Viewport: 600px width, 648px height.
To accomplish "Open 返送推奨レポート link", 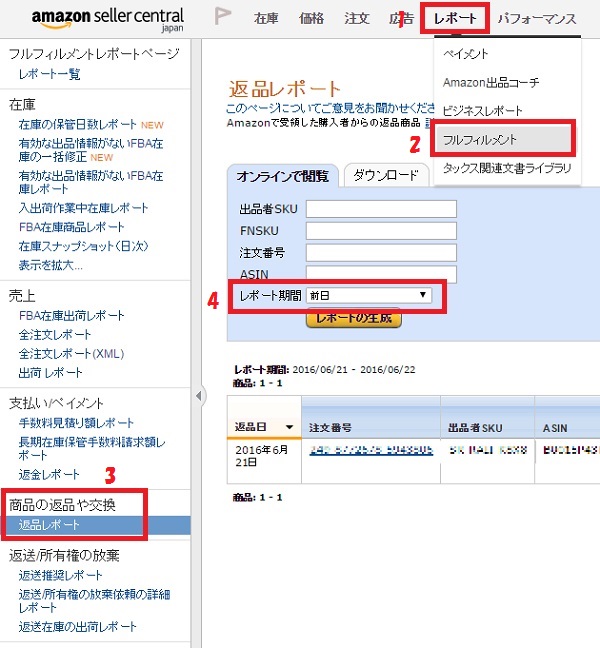I will (60, 575).
